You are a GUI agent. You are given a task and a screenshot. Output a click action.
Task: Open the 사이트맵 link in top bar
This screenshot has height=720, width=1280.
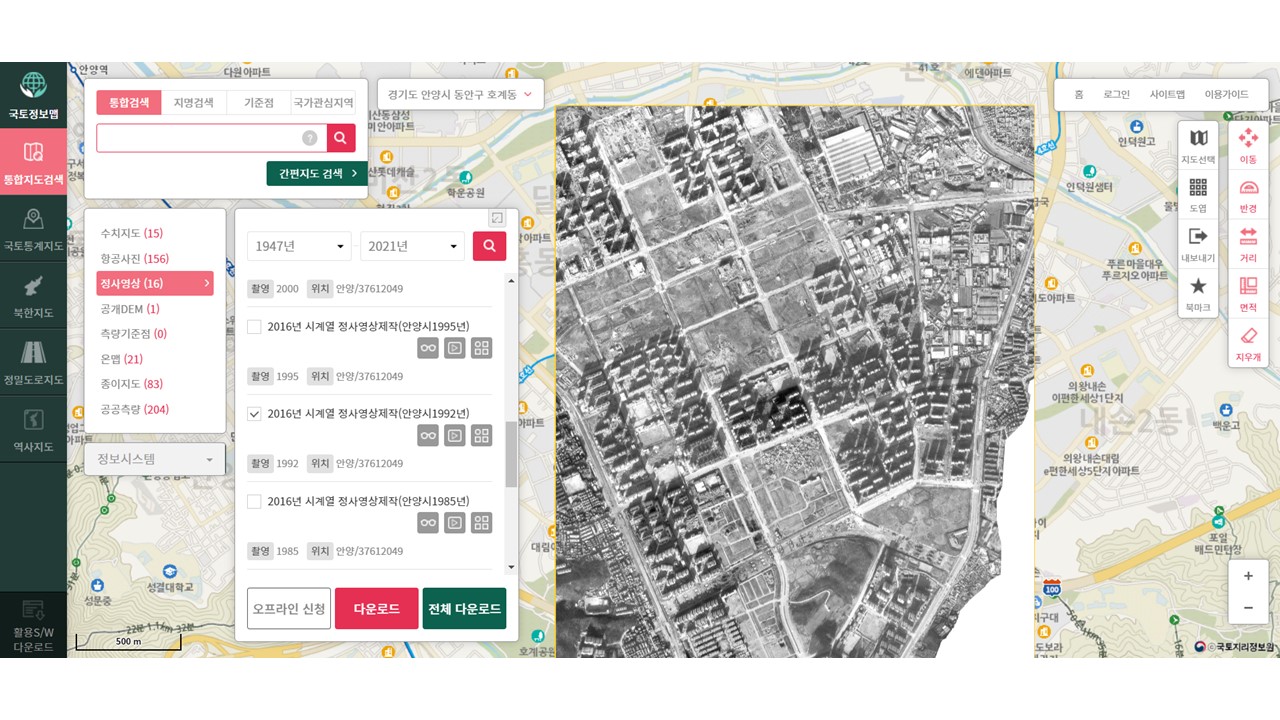(x=1167, y=94)
